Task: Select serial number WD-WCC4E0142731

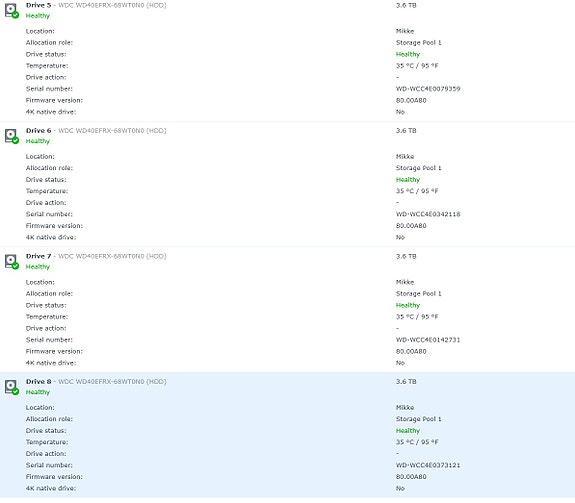Action: 428,340
